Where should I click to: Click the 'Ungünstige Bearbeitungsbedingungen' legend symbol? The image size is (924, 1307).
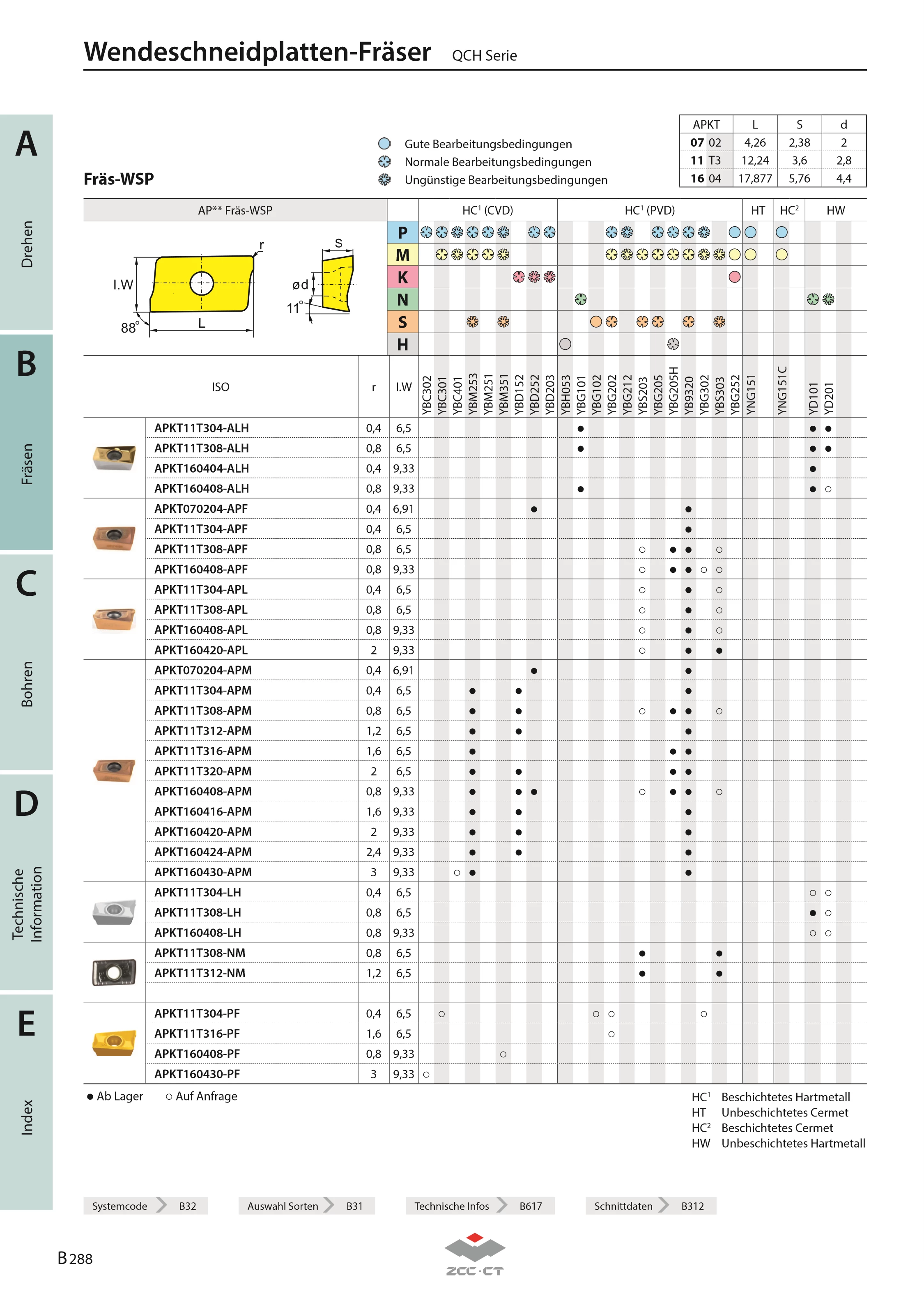click(x=384, y=180)
